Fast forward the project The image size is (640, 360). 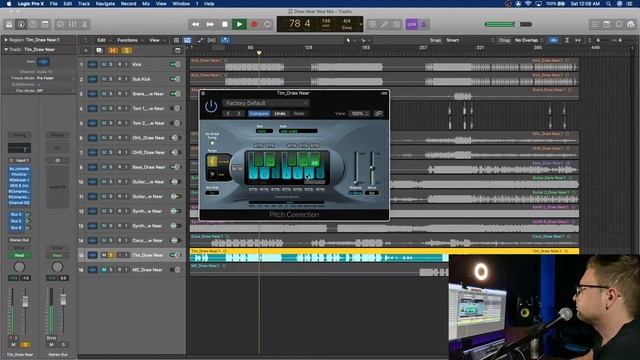pyautogui.click(x=210, y=24)
